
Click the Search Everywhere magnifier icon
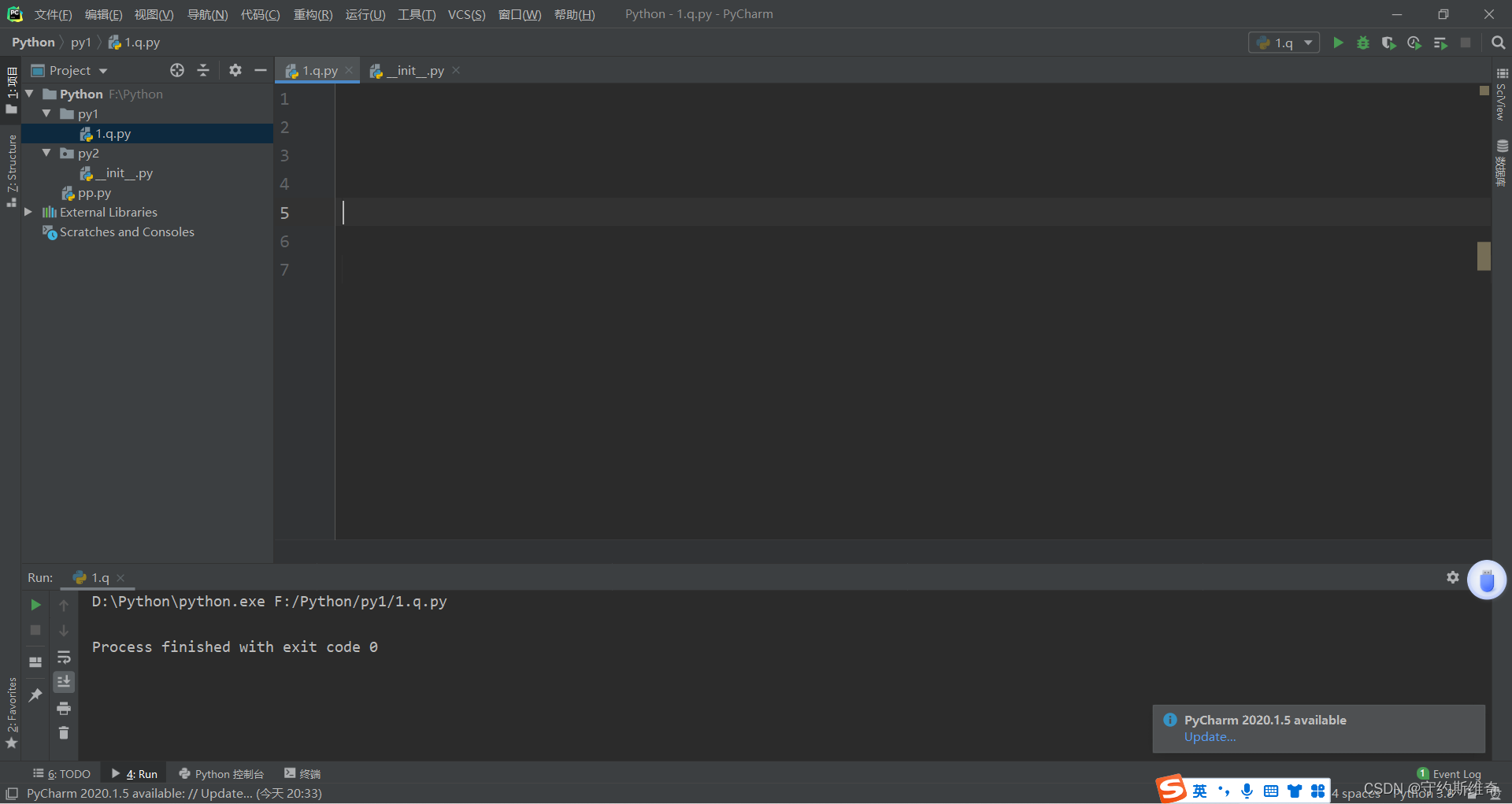tap(1498, 43)
